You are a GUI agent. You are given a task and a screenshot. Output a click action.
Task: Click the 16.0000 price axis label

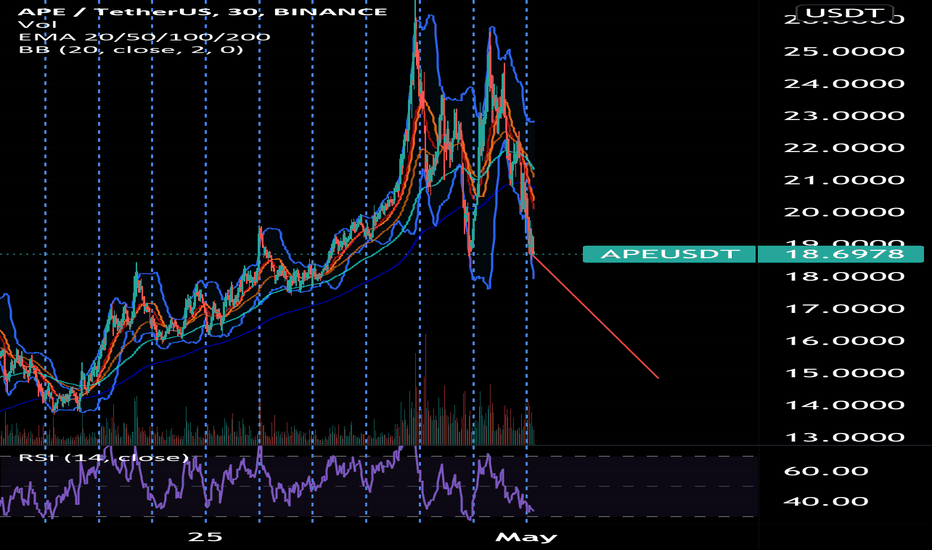845,341
